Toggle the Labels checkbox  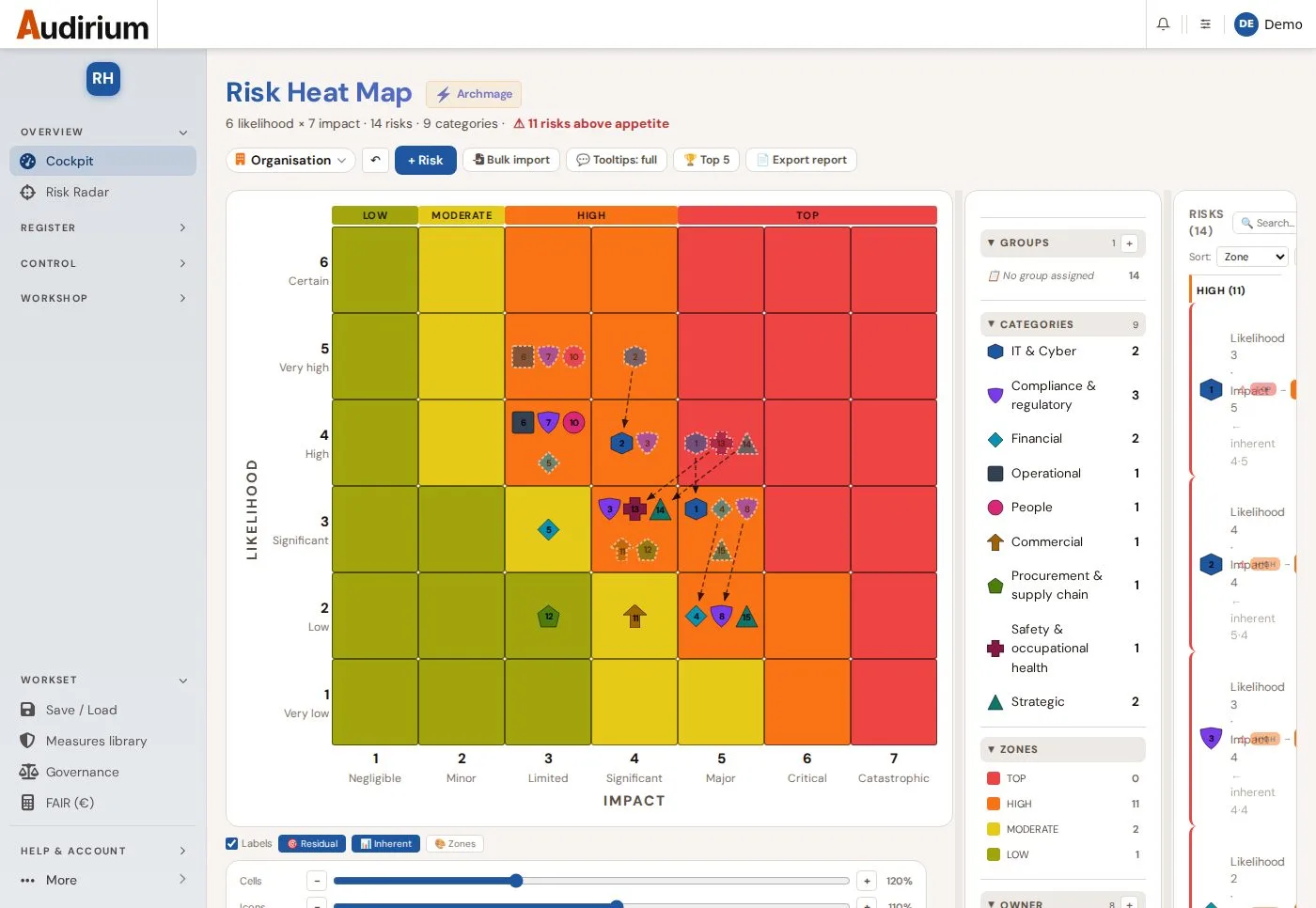coord(232,843)
